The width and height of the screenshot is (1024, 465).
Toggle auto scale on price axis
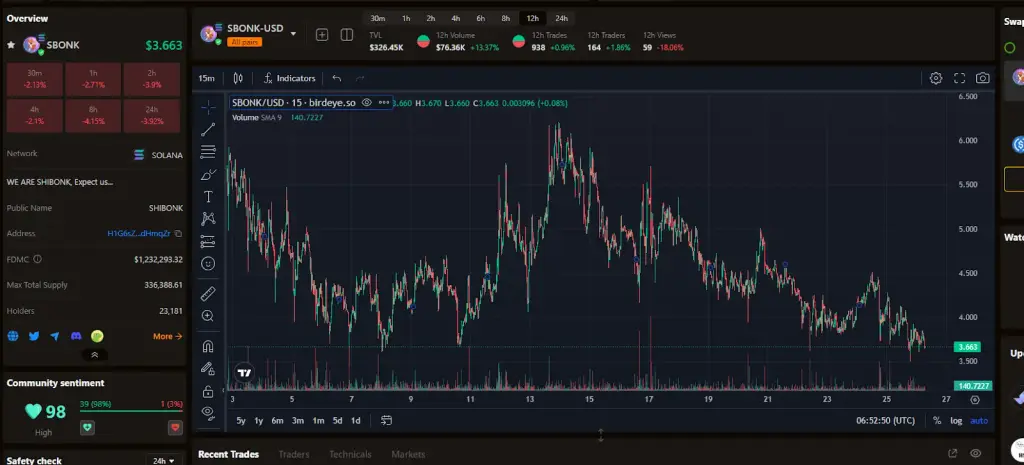tap(979, 421)
